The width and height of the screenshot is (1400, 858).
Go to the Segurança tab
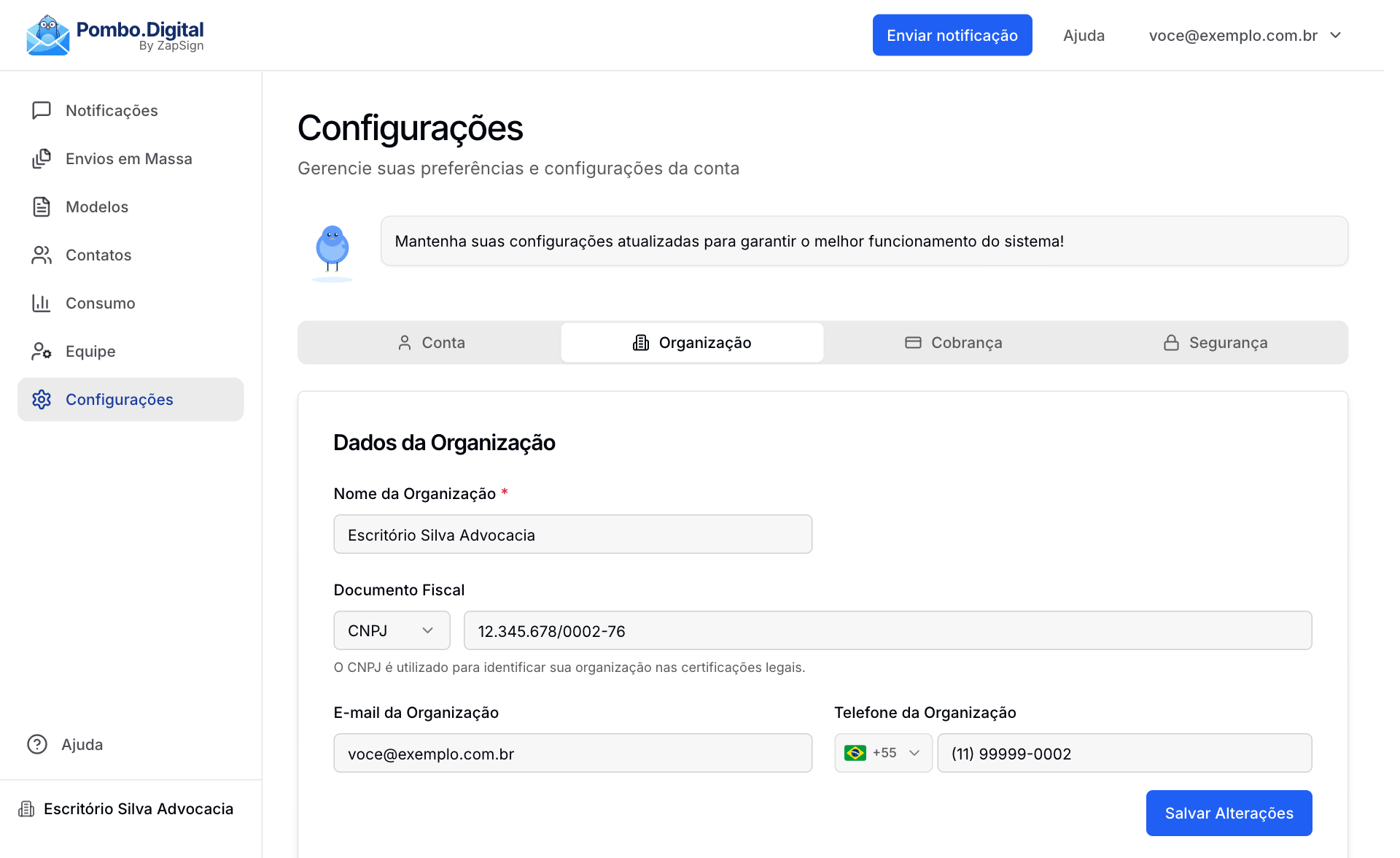point(1216,342)
